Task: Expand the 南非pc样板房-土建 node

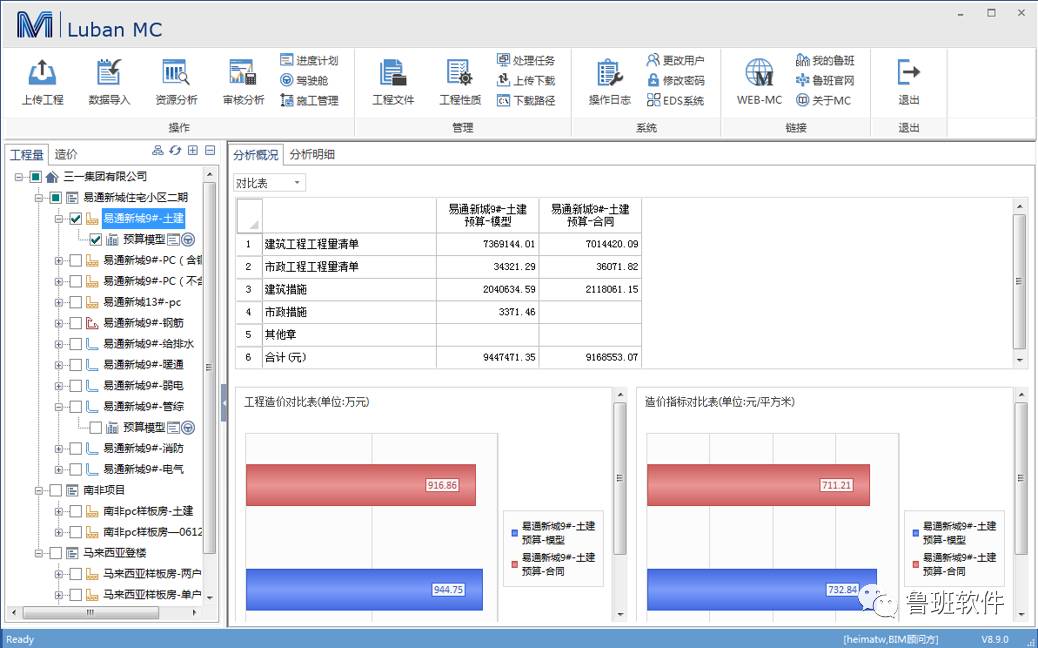Action: 58,511
